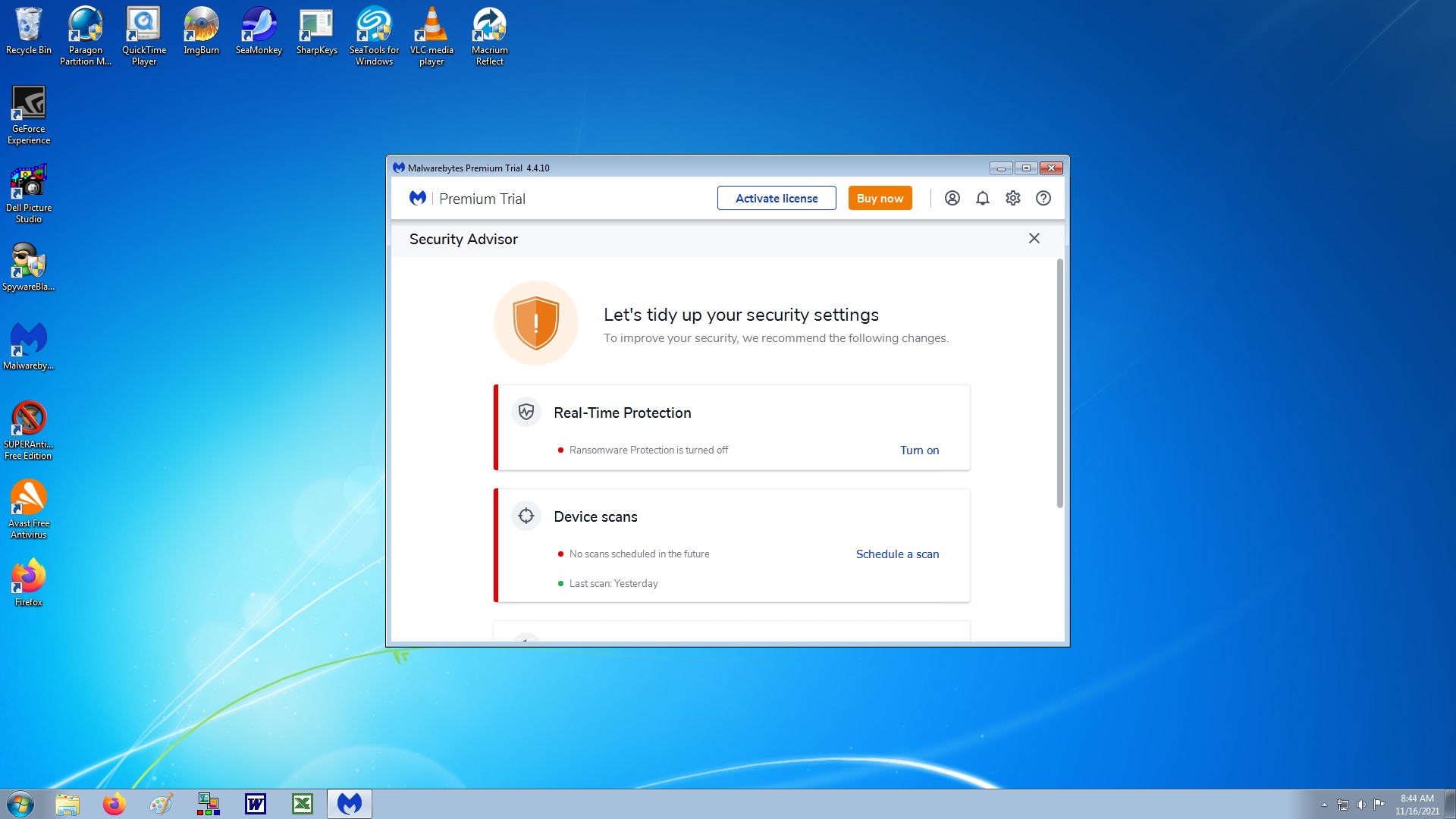Image resolution: width=1456 pixels, height=819 pixels.
Task: Open Paragon Partition Manager shortcut
Action: (x=86, y=36)
